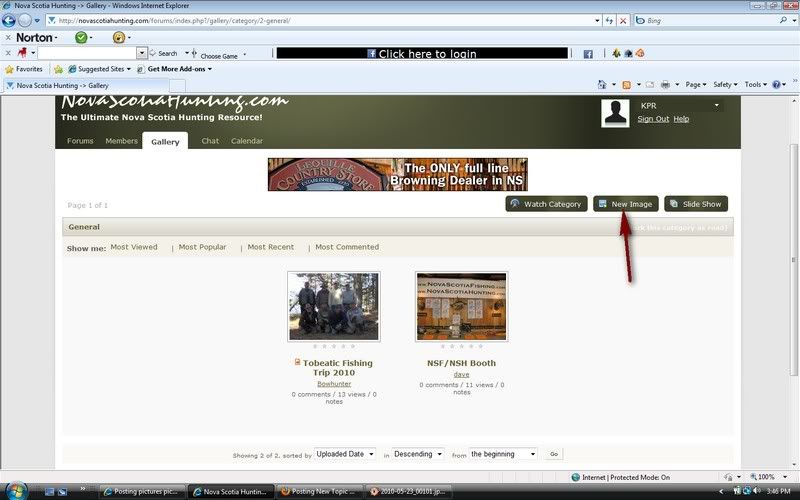This screenshot has height=500, width=800.
Task: Show Most Commented images
Action: [347, 247]
